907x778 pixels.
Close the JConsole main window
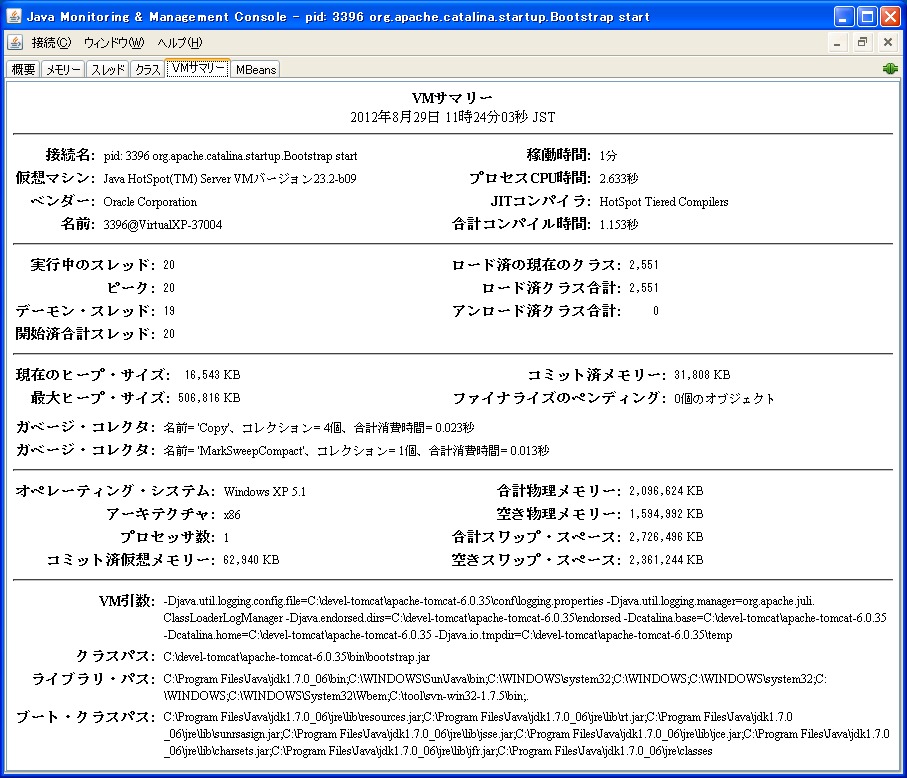(x=890, y=17)
